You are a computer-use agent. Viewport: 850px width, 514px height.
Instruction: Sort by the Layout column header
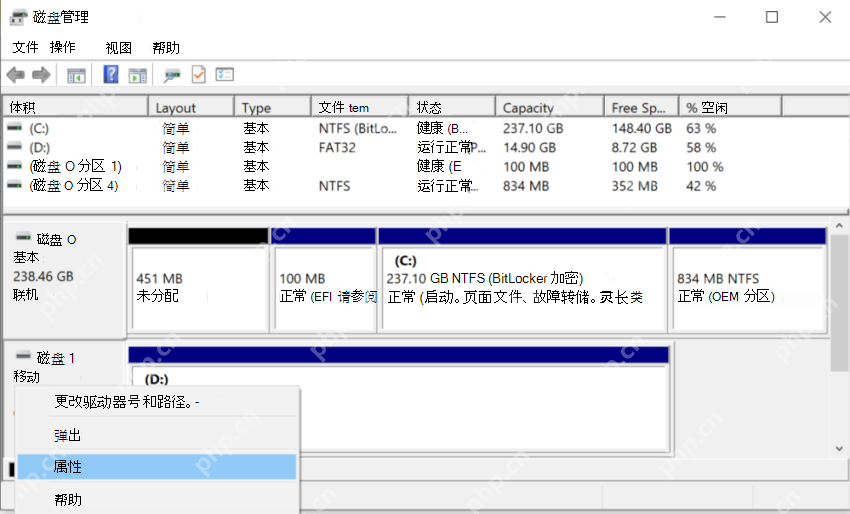[x=191, y=107]
